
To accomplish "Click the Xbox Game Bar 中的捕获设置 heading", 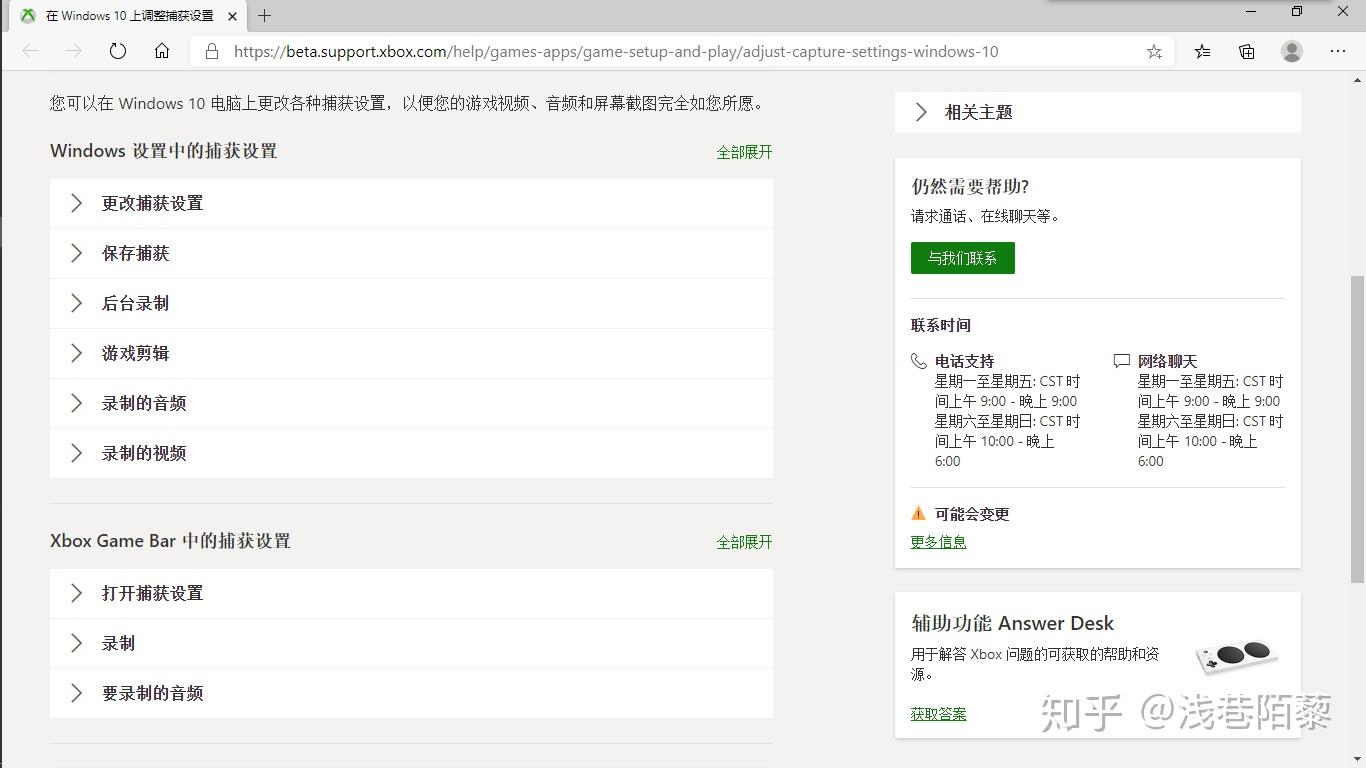I will 170,541.
